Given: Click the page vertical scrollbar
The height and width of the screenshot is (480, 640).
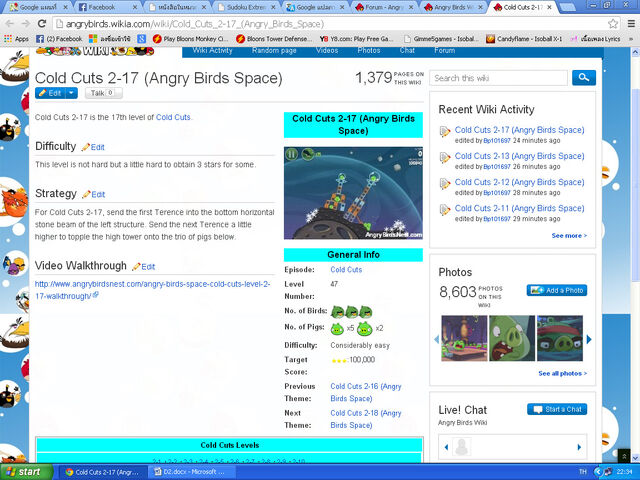Looking at the screenshot, I should pyautogui.click(x=636, y=184).
